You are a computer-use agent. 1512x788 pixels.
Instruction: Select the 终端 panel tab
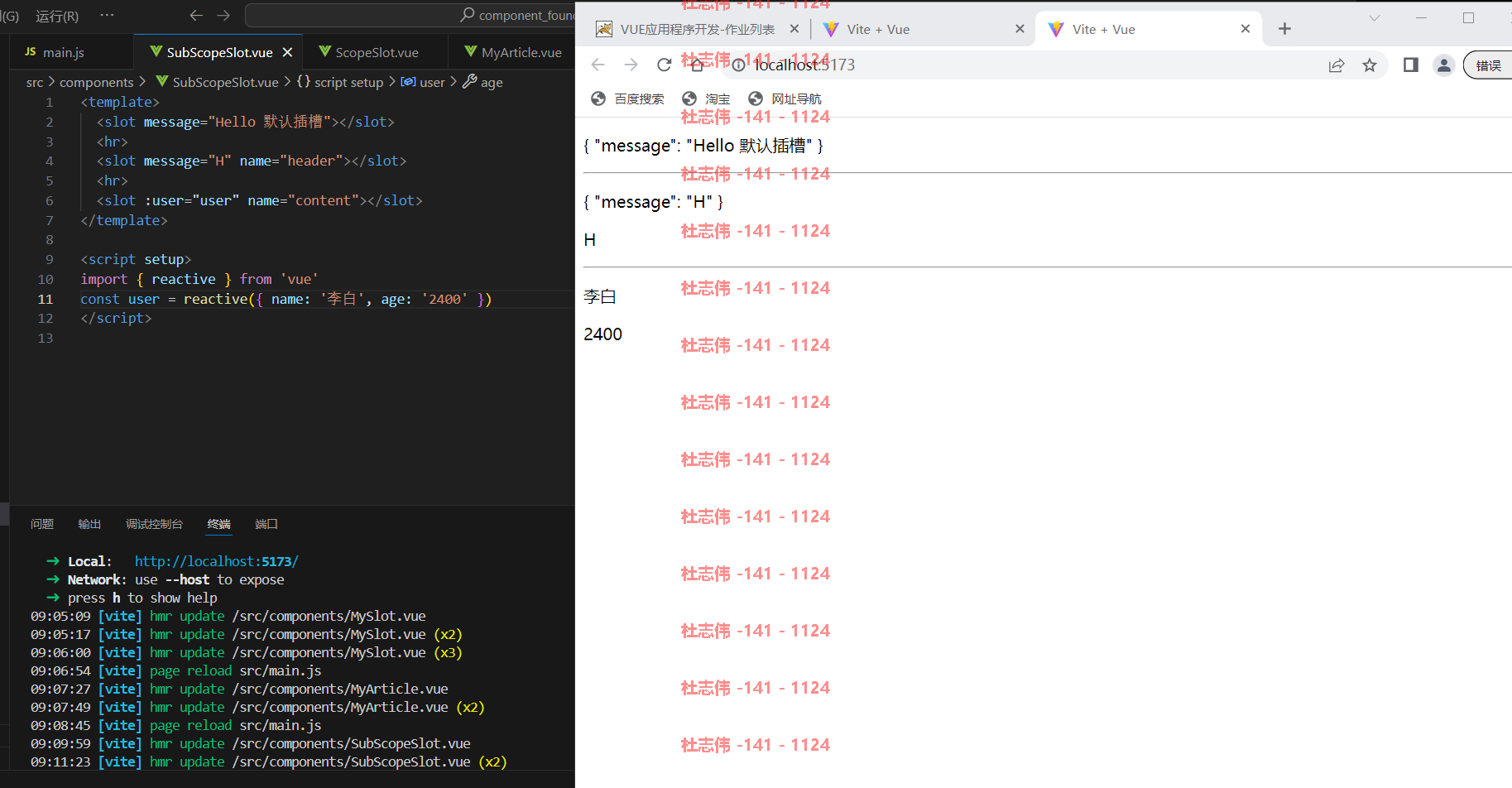pyautogui.click(x=219, y=524)
